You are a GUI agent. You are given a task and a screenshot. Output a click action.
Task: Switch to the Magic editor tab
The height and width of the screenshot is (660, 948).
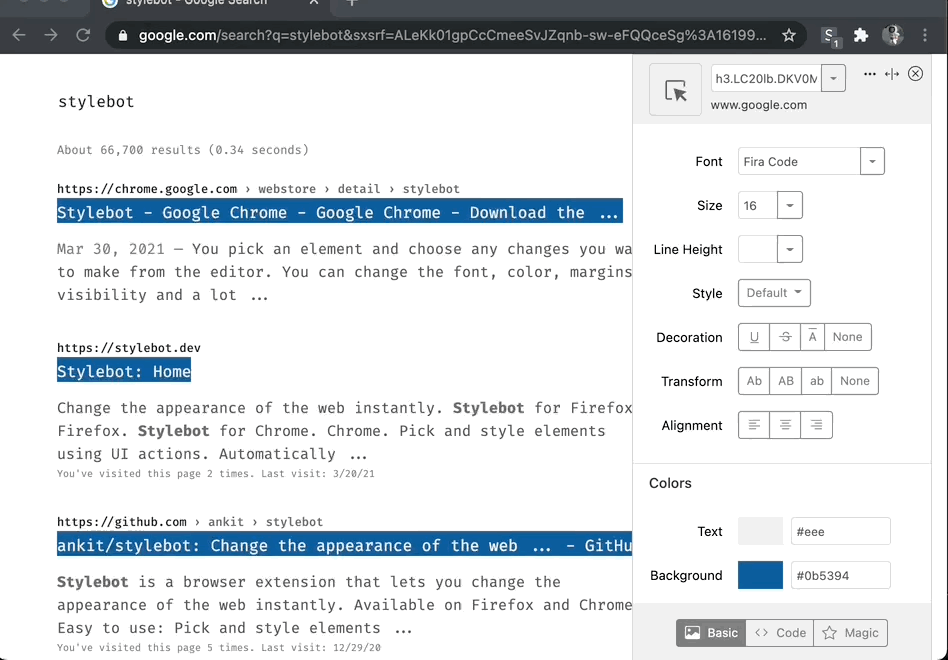click(x=851, y=633)
